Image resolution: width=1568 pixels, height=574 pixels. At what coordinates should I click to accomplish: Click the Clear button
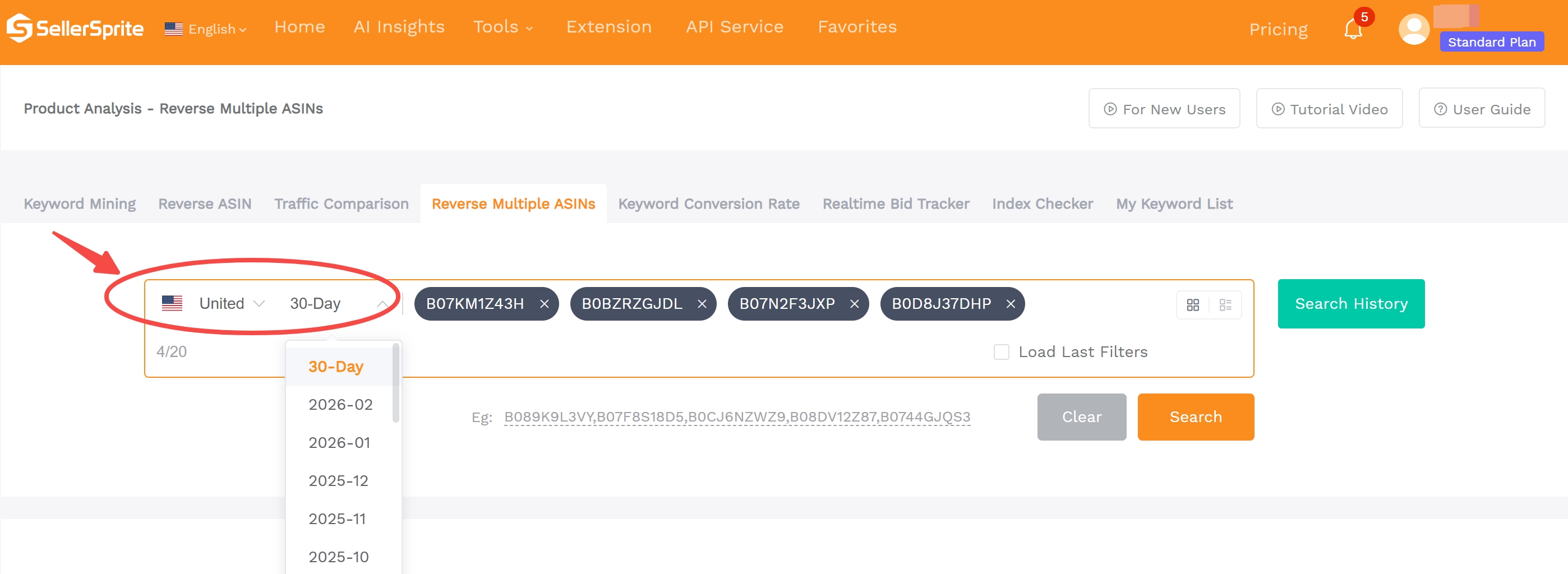(1081, 417)
